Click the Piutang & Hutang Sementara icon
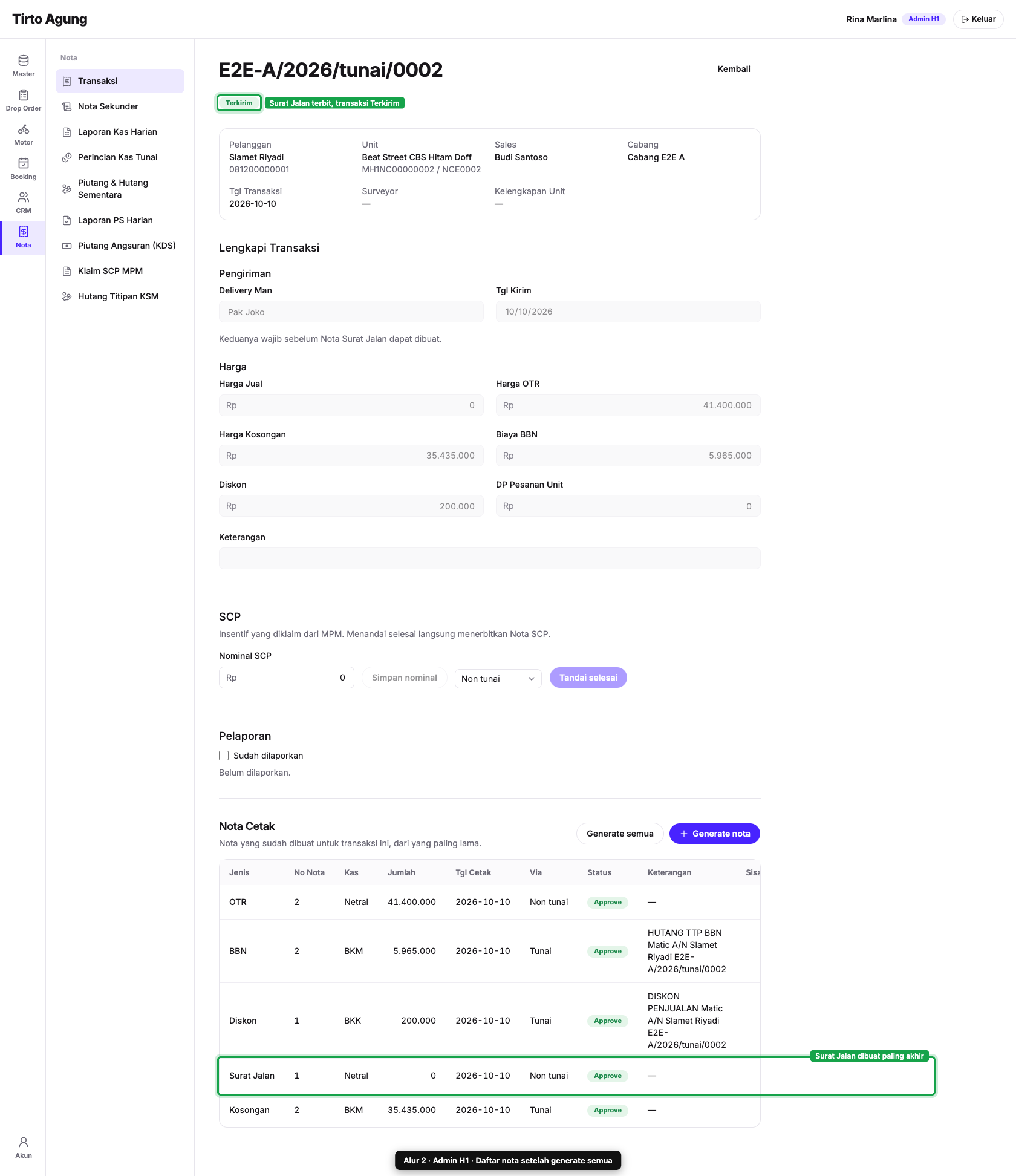Screen dimensions: 1016x1176 67,189
